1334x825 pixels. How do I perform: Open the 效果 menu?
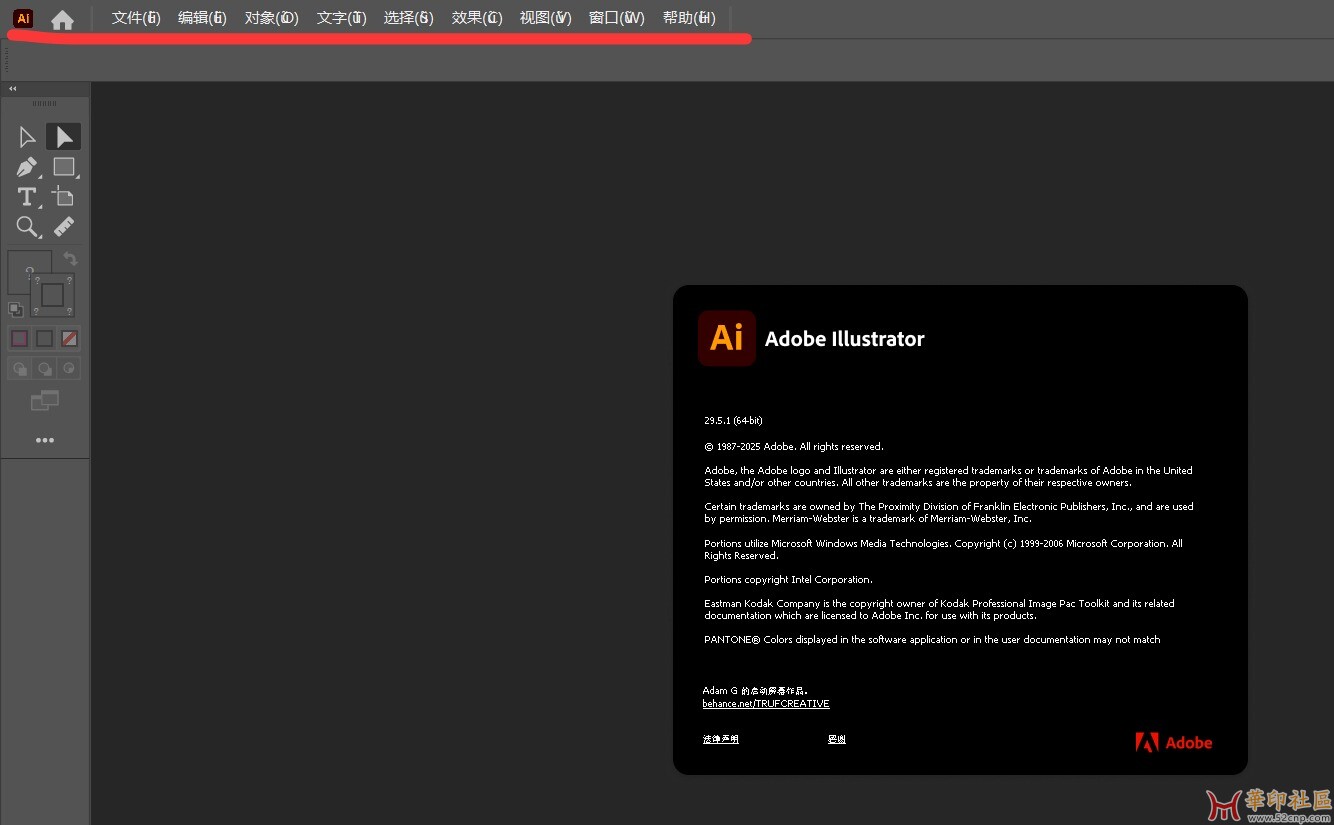(477, 18)
